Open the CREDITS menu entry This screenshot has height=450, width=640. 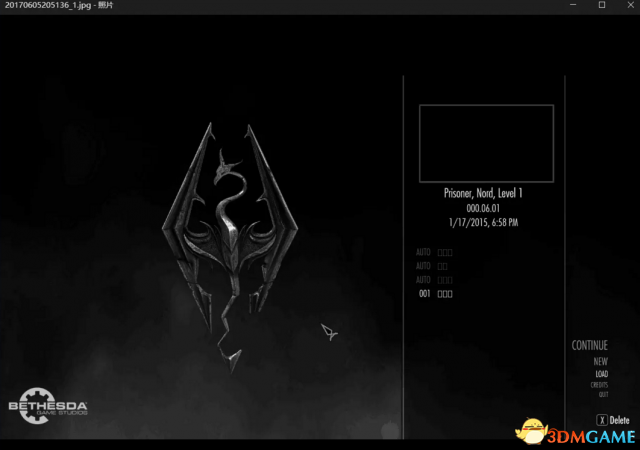tap(599, 385)
